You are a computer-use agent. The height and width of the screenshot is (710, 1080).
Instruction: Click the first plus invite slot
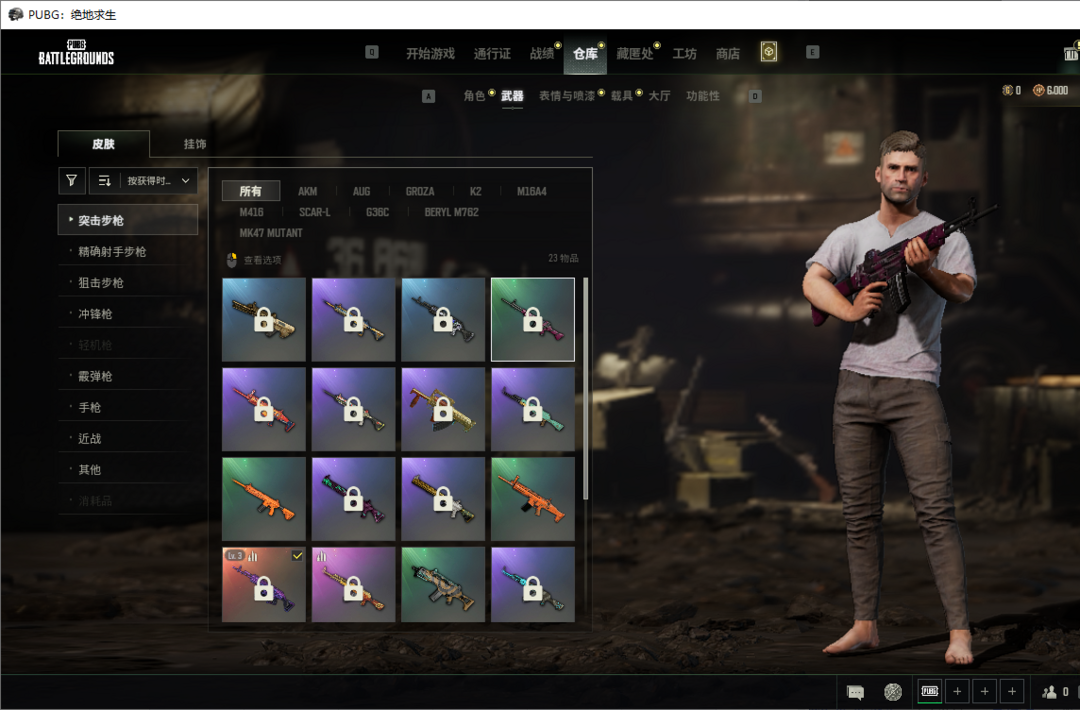tap(957, 691)
